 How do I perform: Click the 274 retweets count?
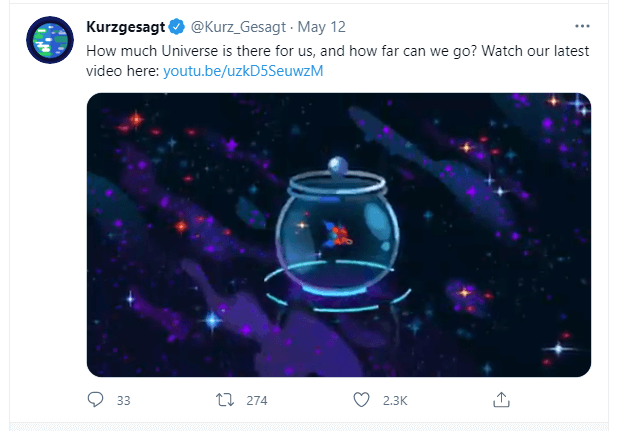coord(257,401)
